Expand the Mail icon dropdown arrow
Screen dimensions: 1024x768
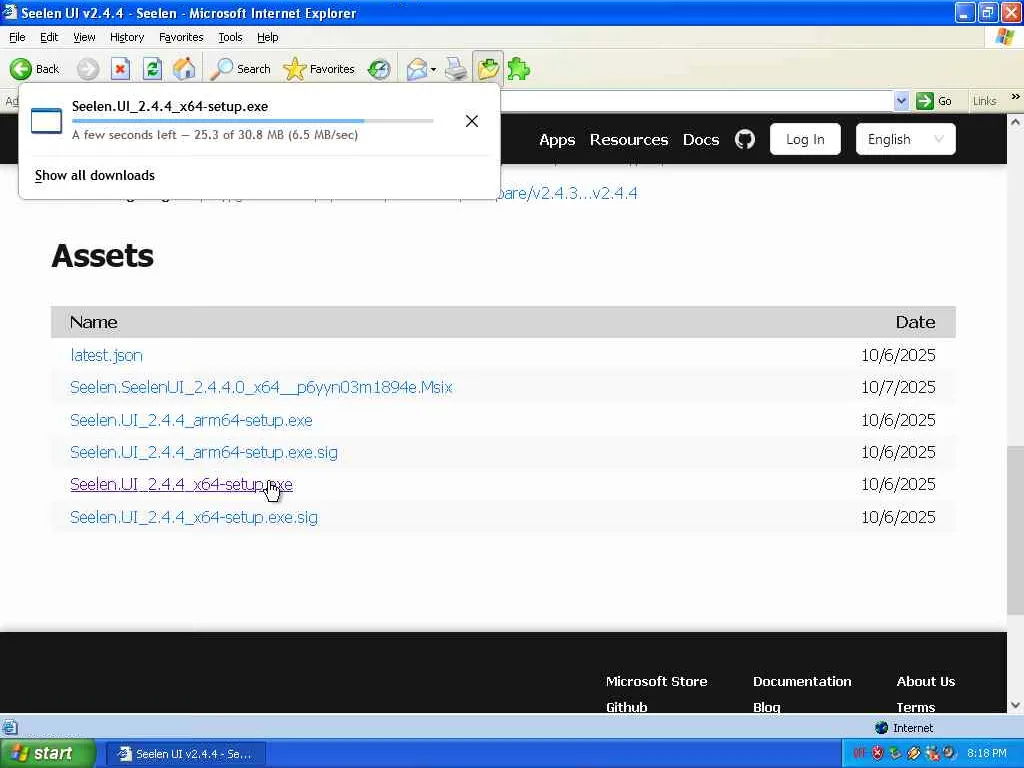coord(434,69)
